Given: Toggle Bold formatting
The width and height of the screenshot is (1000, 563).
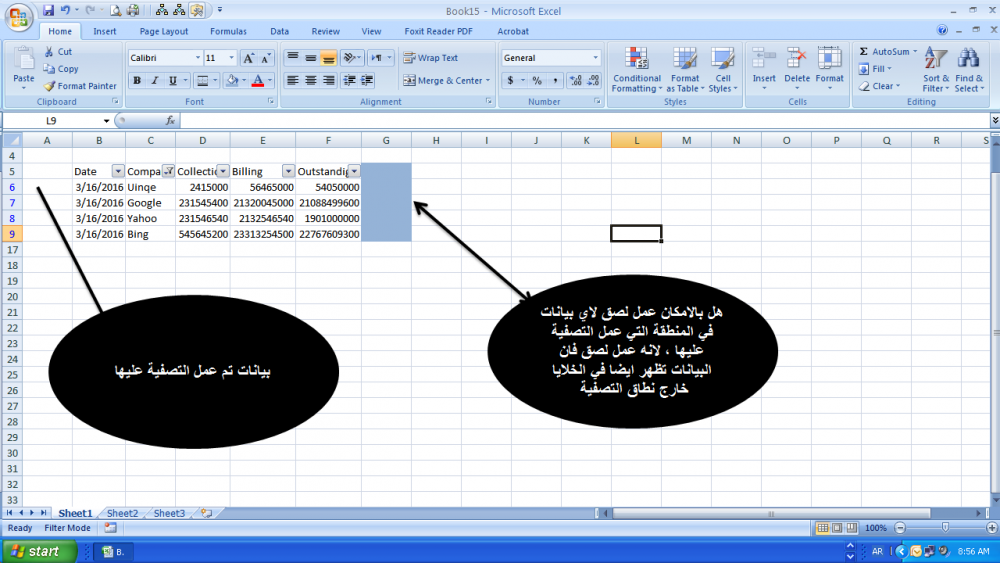Looking at the screenshot, I should pos(136,80).
